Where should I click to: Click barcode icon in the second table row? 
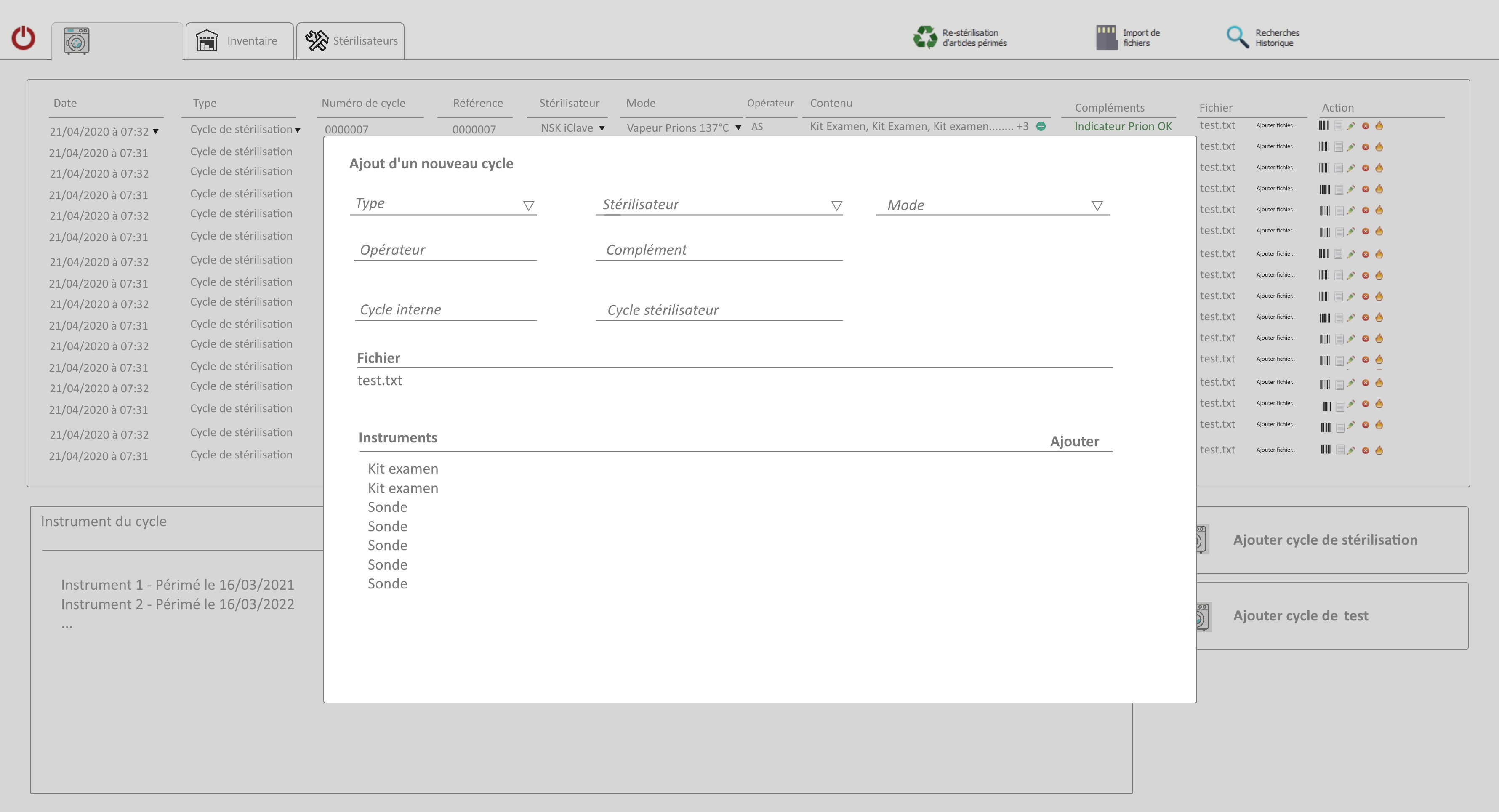[x=1324, y=146]
